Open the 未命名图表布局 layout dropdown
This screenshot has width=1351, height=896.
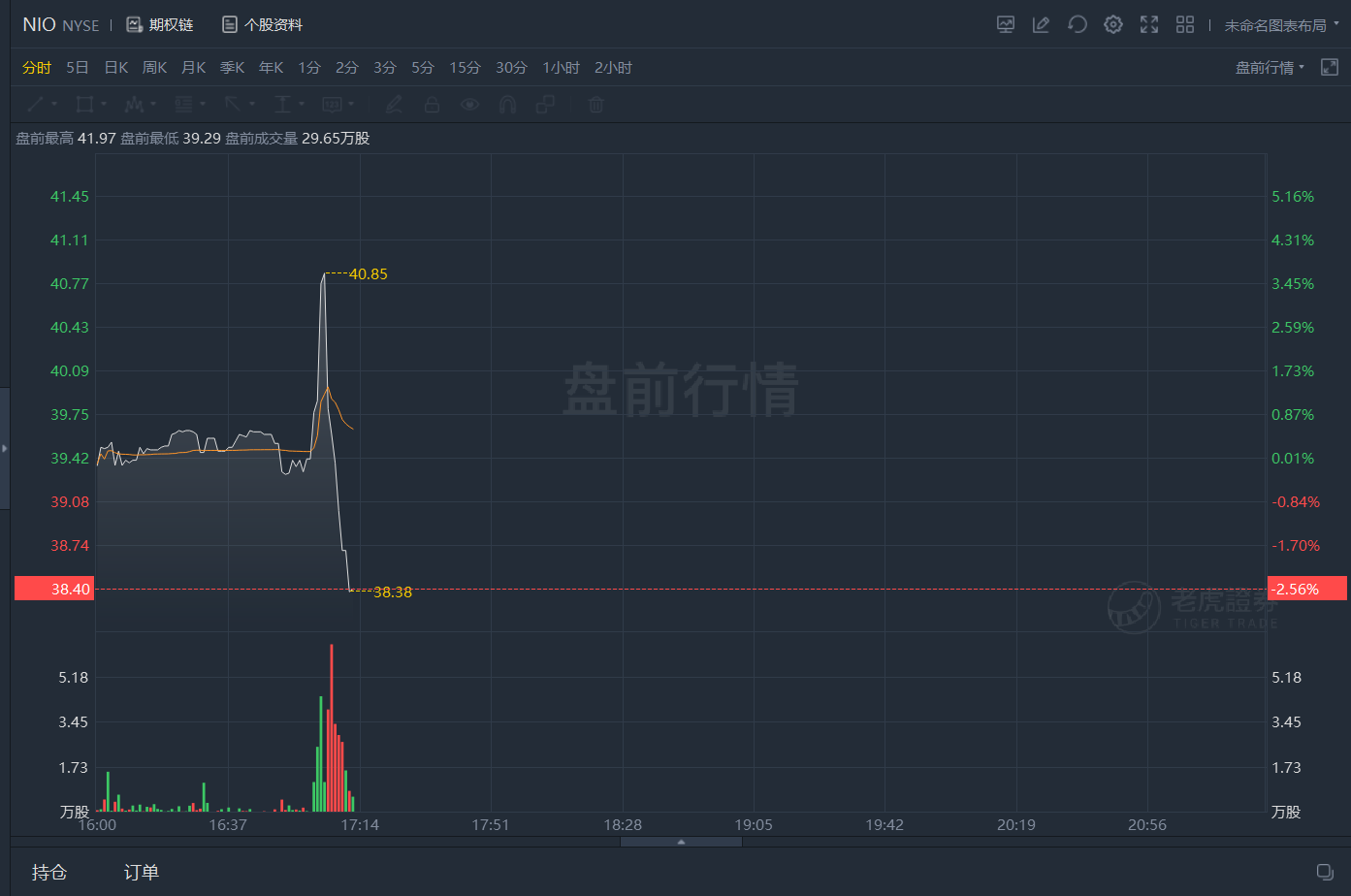[1281, 25]
